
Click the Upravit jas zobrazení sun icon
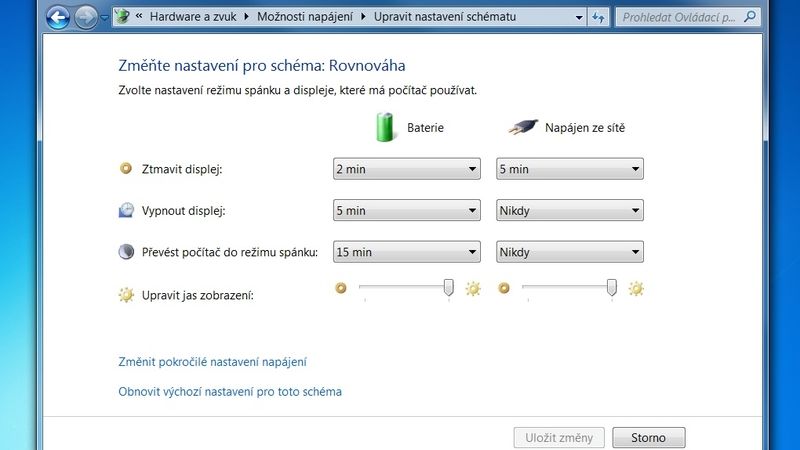point(126,295)
